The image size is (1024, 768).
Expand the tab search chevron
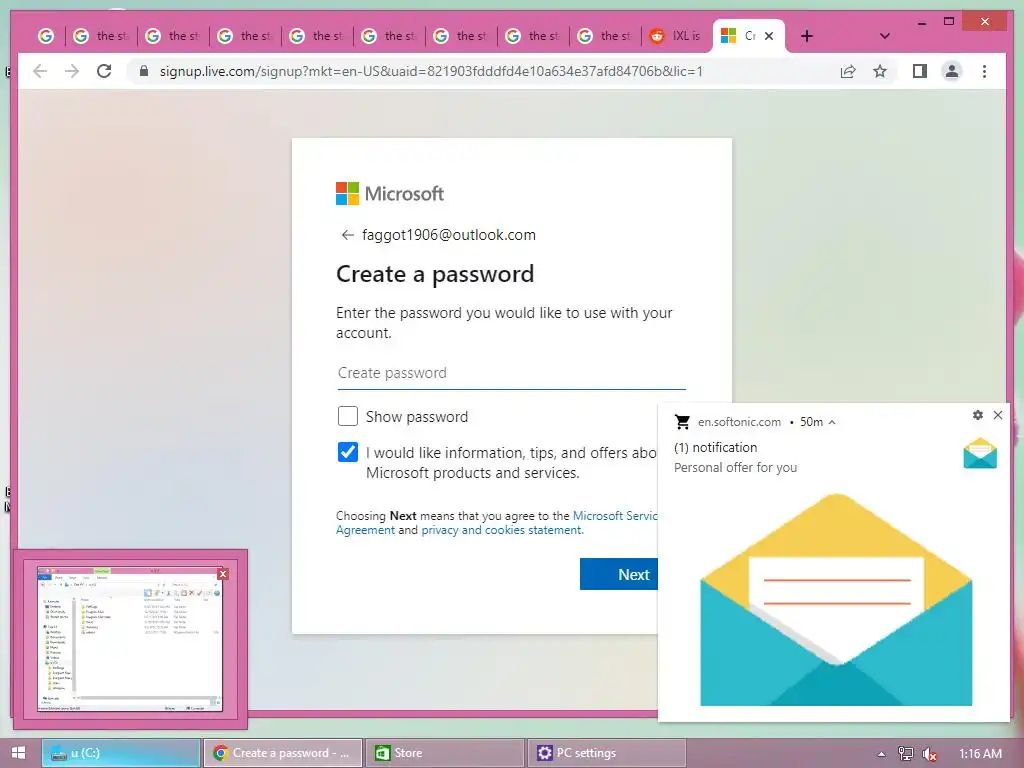click(885, 36)
